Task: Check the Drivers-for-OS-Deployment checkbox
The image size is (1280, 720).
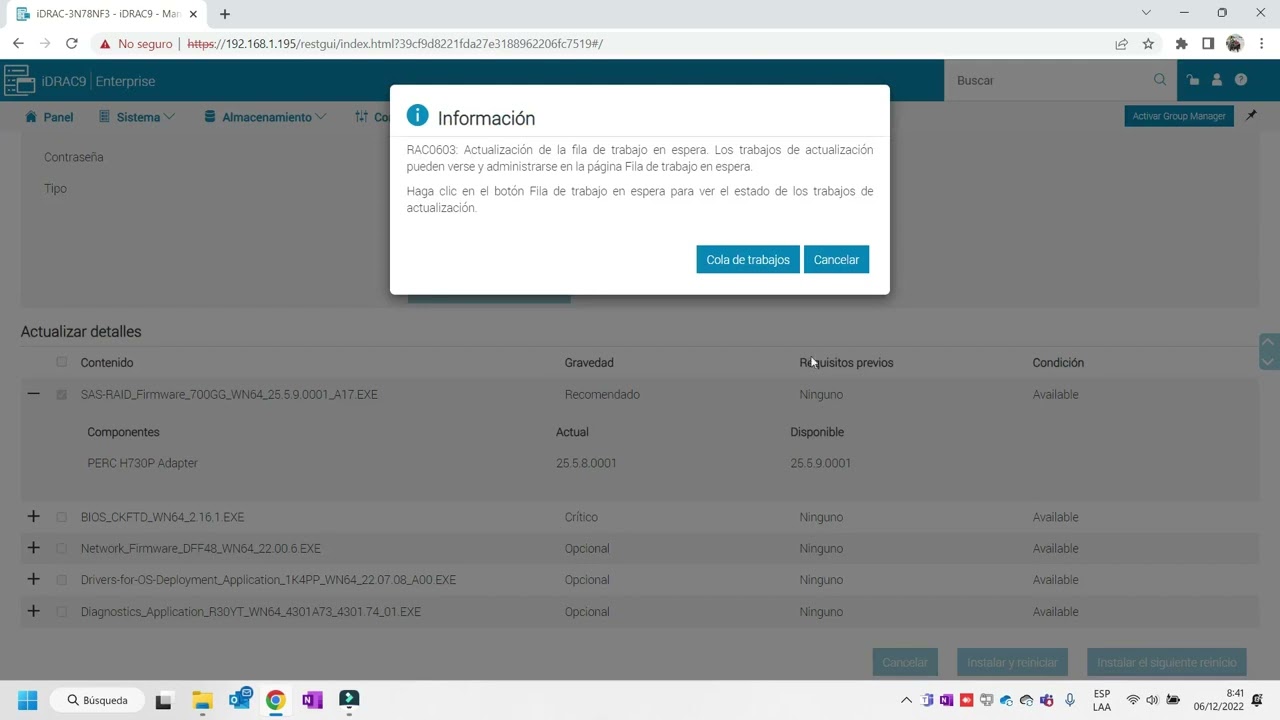Action: coord(61,580)
